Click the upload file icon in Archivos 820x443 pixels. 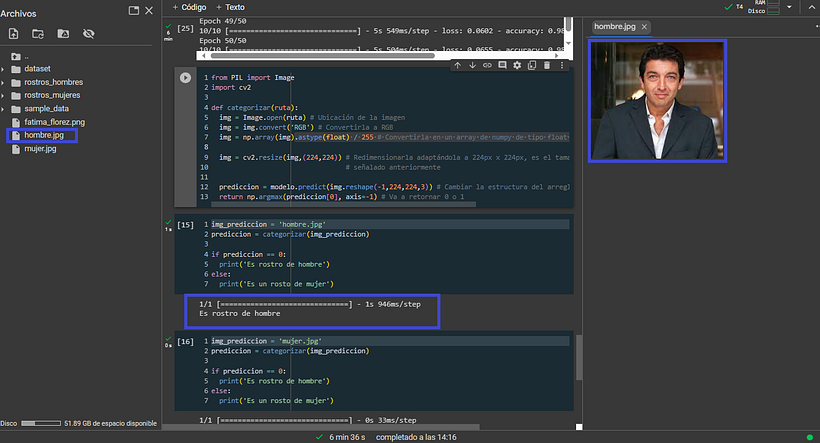(x=13, y=33)
